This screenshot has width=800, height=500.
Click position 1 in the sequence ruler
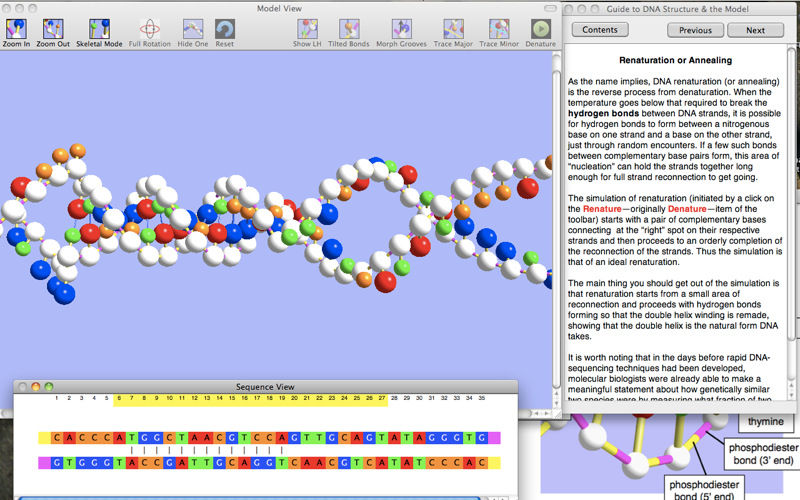(57, 398)
